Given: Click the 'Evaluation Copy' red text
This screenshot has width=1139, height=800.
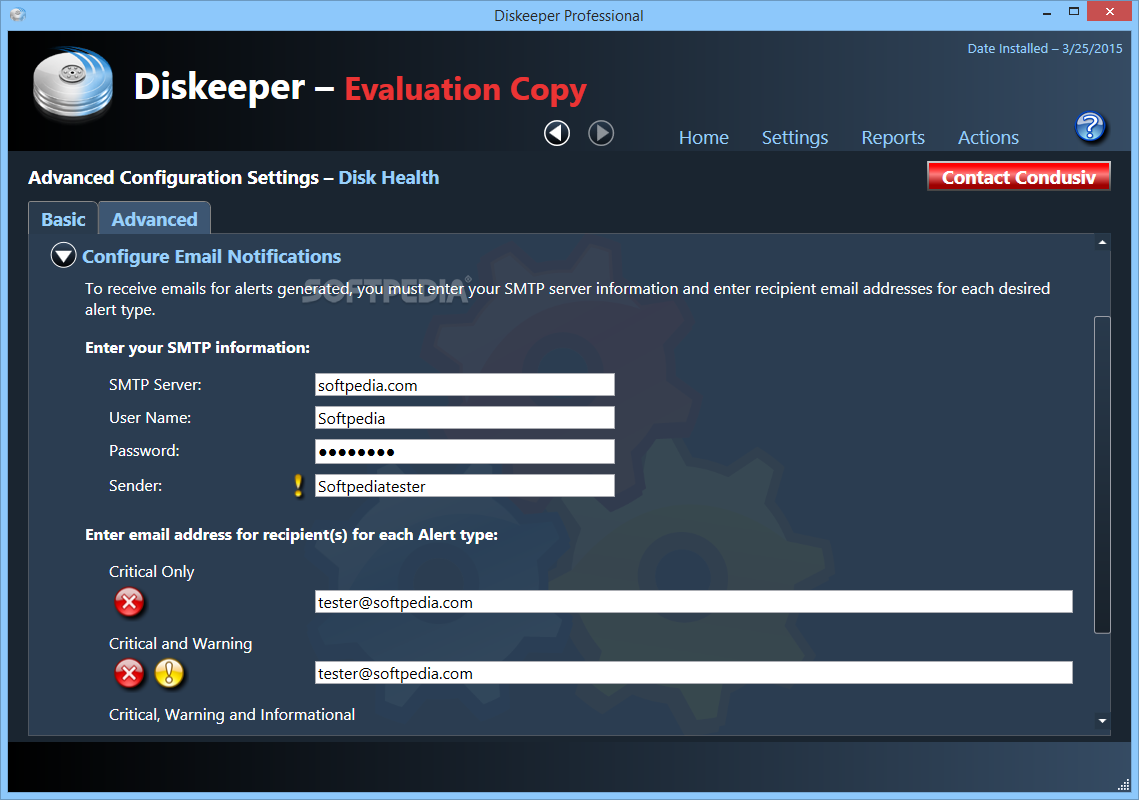Looking at the screenshot, I should [465, 89].
